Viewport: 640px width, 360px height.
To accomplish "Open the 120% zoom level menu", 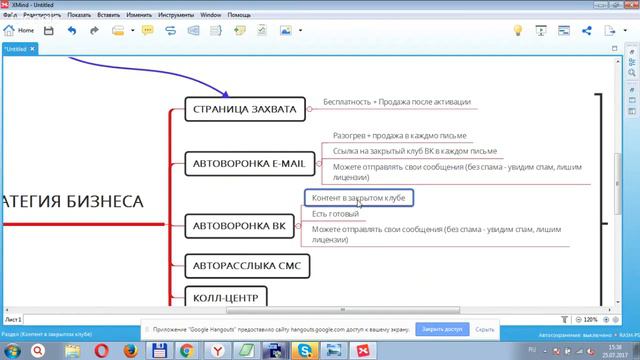I will [590, 320].
